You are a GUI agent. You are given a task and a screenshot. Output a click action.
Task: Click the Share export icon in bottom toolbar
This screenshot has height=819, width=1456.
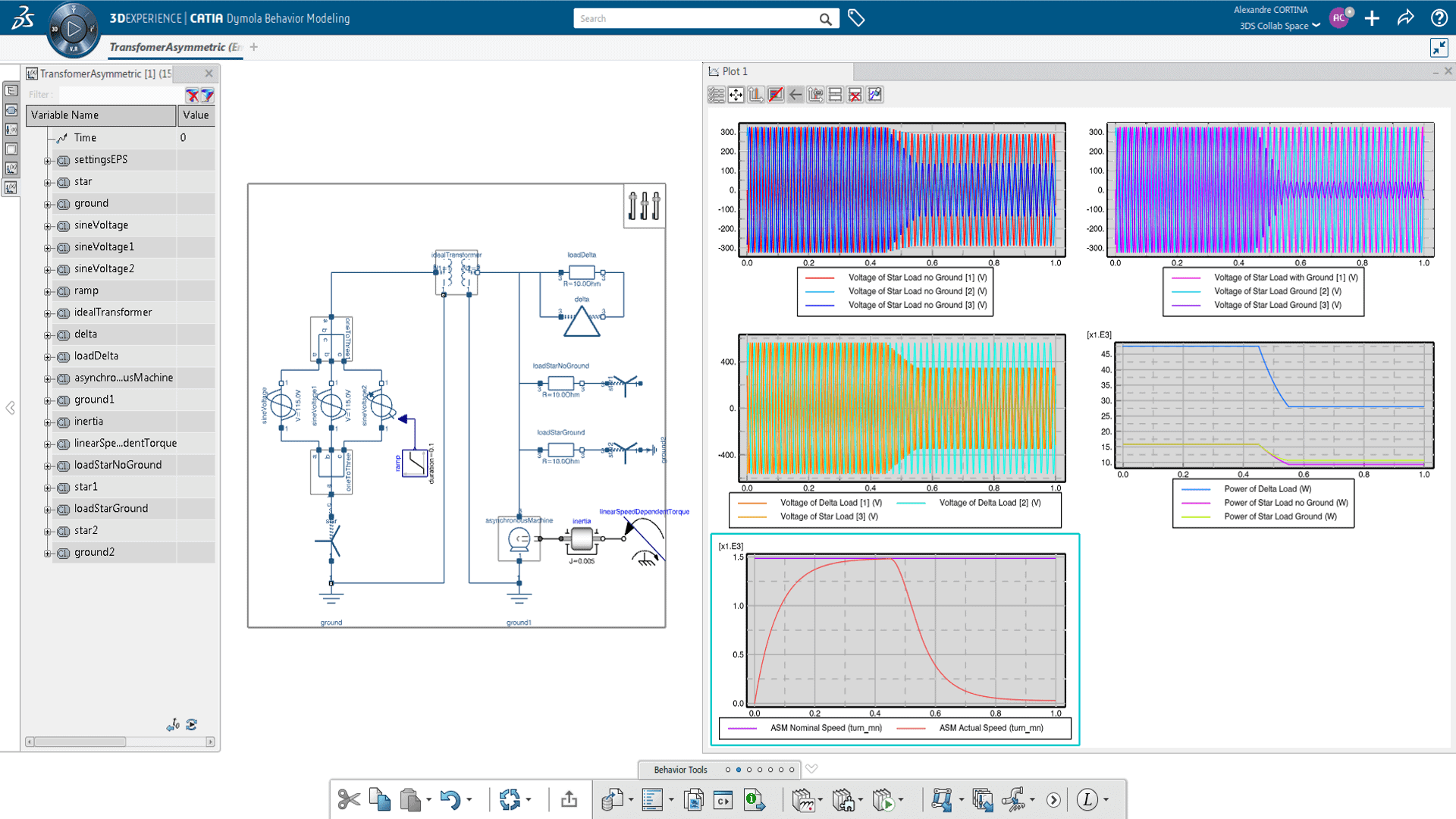(569, 799)
